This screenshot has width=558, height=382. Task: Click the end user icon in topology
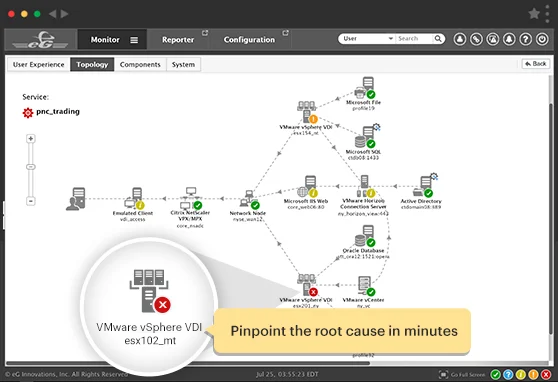tap(76, 199)
